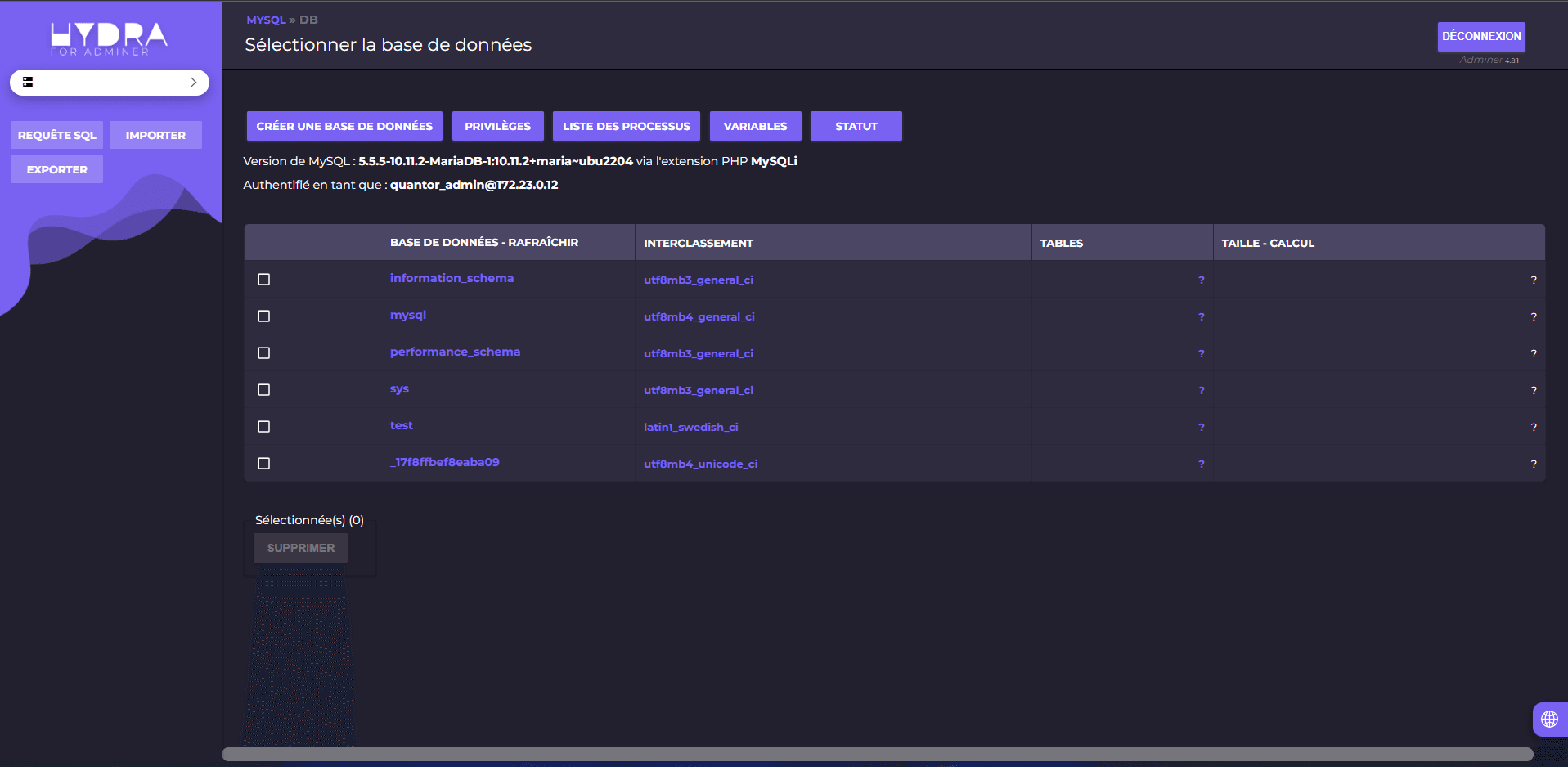Check the information_schema database checkbox
1568x767 pixels.
coord(263,280)
